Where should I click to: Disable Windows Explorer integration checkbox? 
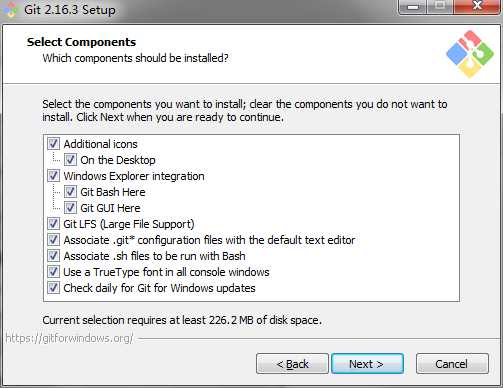point(53,176)
